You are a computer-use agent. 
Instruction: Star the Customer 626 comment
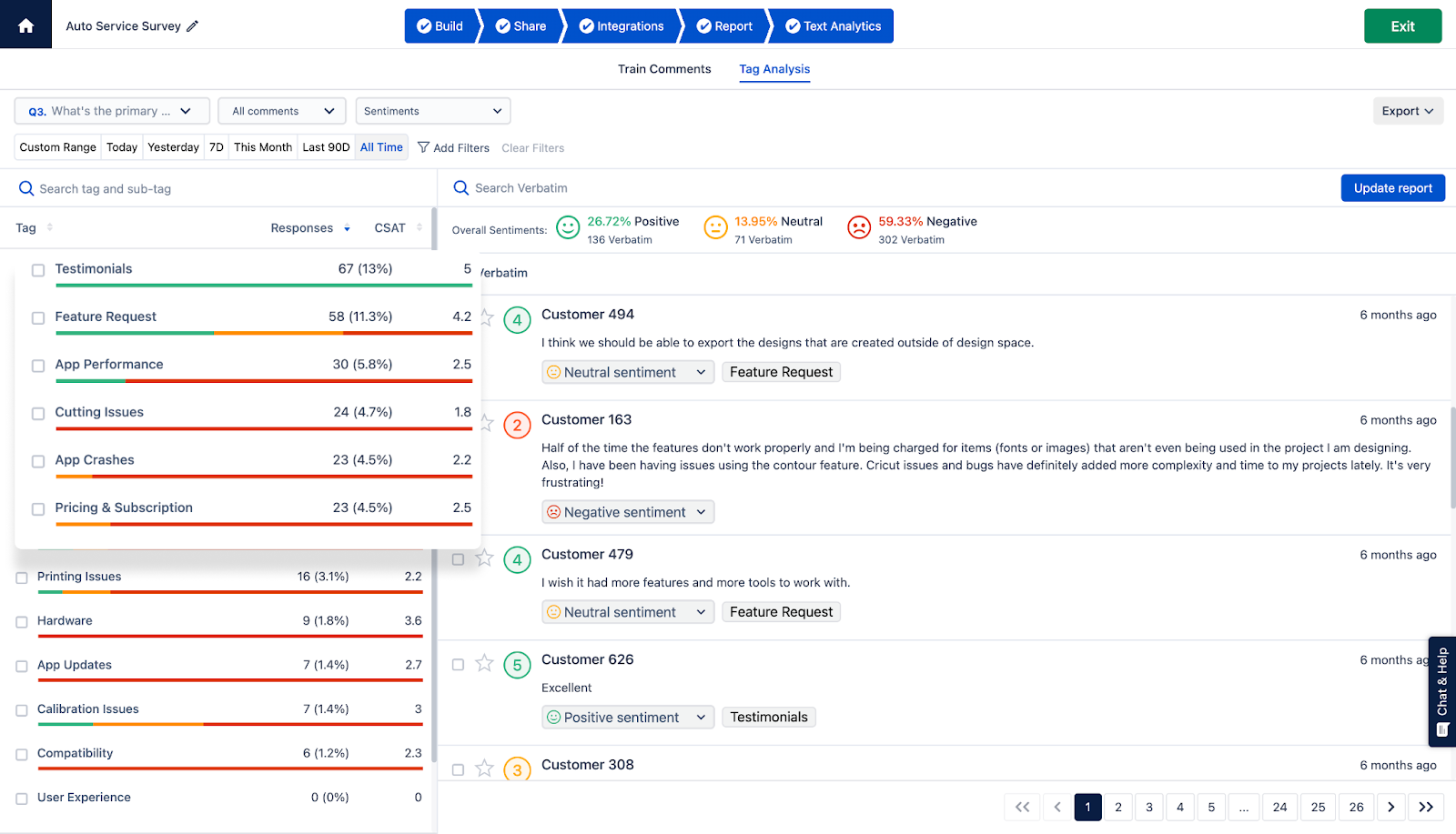pos(484,664)
